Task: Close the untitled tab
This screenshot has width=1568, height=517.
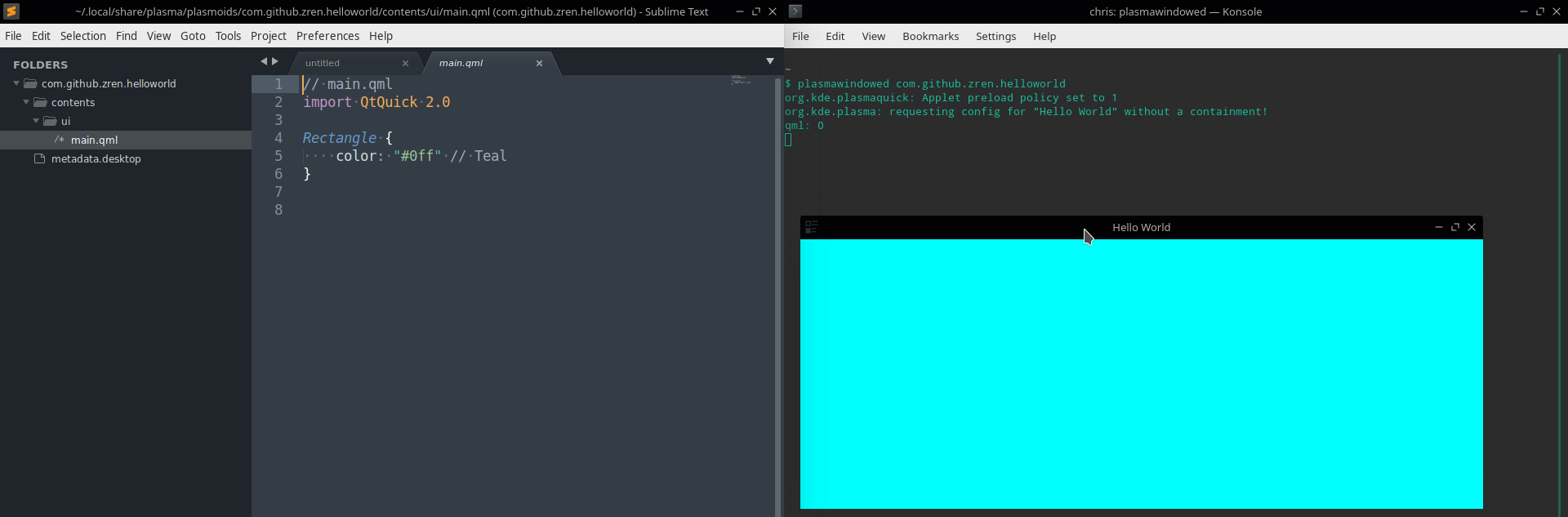Action: pyautogui.click(x=405, y=63)
